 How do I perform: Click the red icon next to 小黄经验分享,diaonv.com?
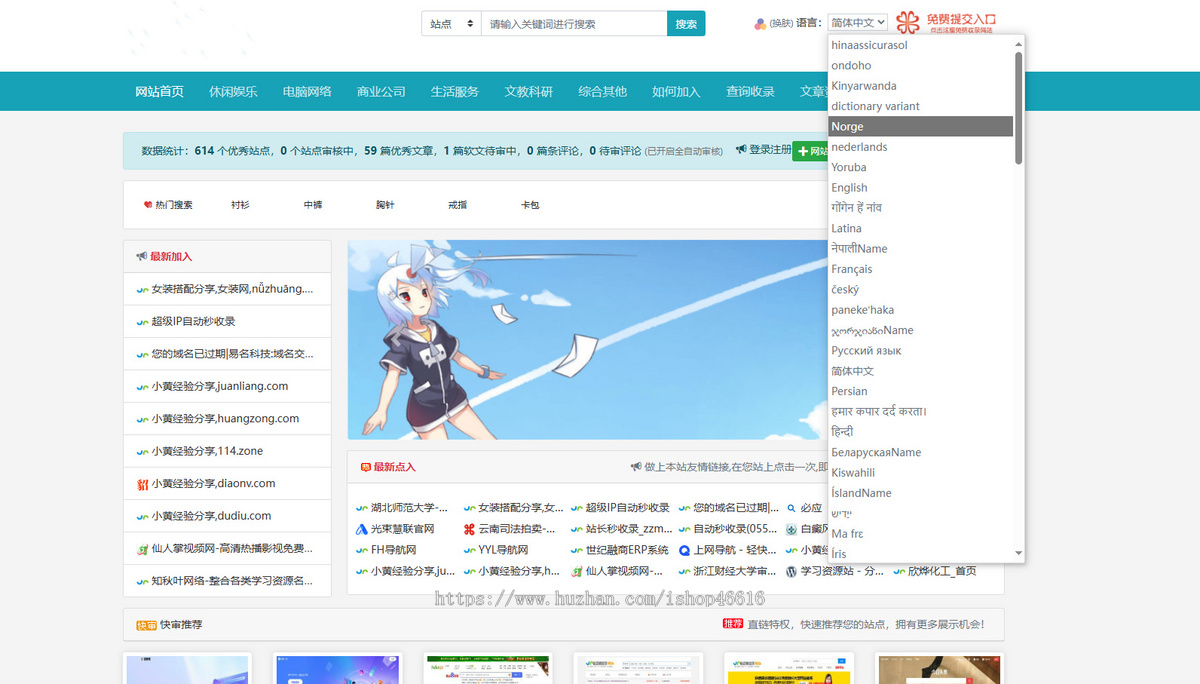[x=143, y=484]
